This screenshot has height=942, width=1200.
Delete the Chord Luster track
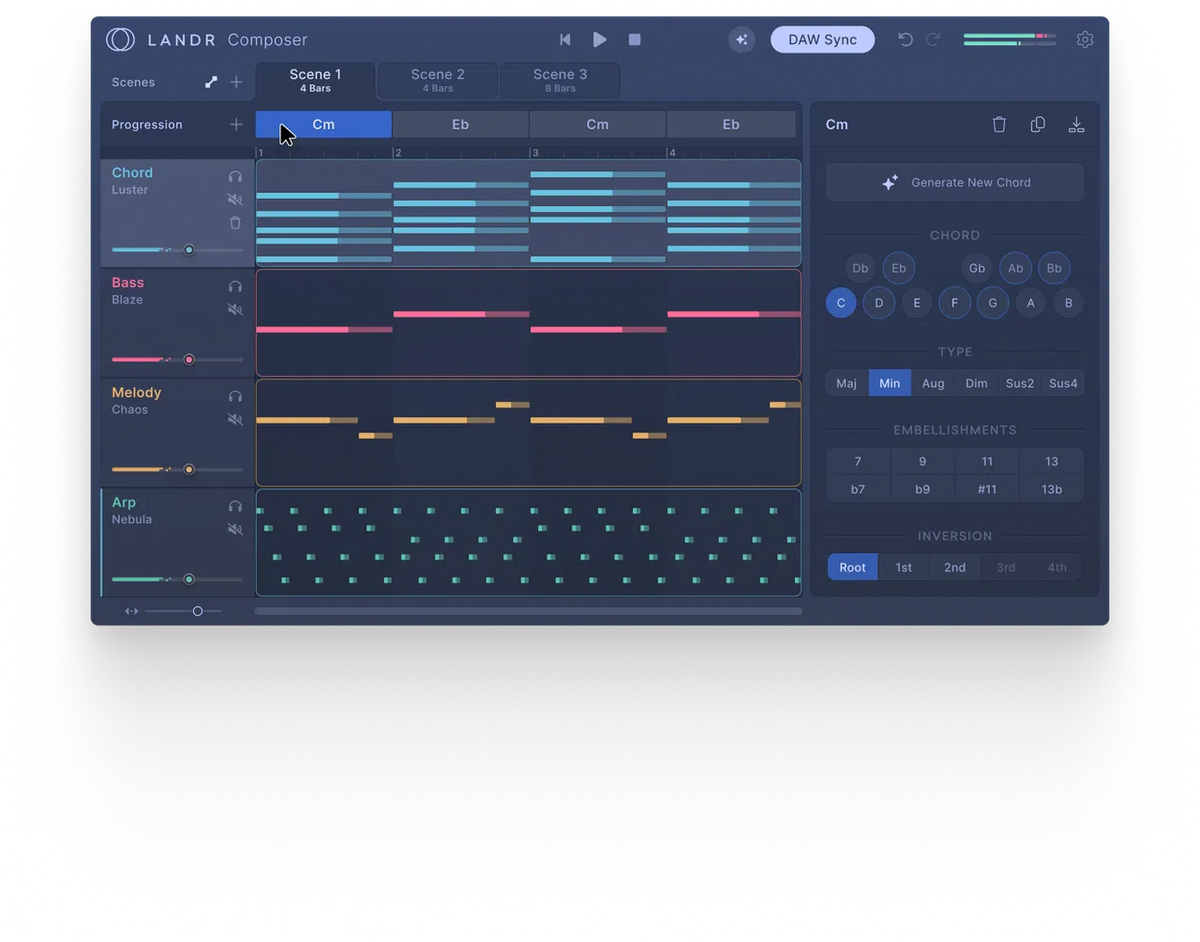[235, 223]
